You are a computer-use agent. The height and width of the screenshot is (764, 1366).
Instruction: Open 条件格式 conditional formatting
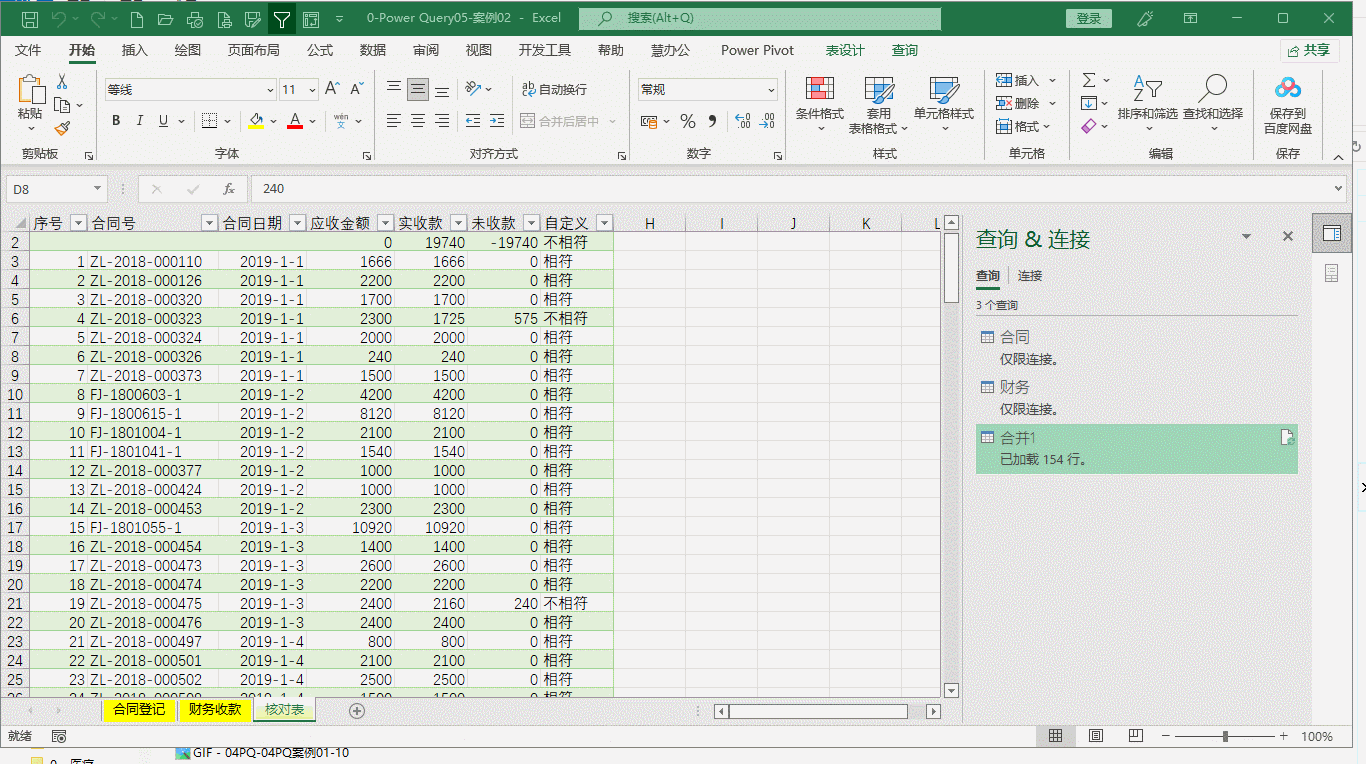point(820,104)
